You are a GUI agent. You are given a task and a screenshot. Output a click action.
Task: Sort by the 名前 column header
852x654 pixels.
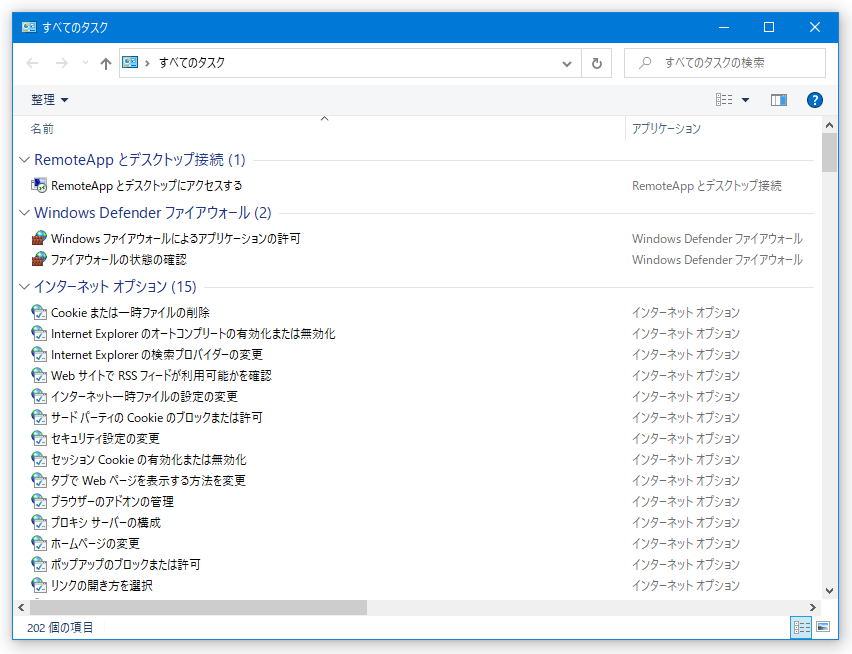point(42,129)
